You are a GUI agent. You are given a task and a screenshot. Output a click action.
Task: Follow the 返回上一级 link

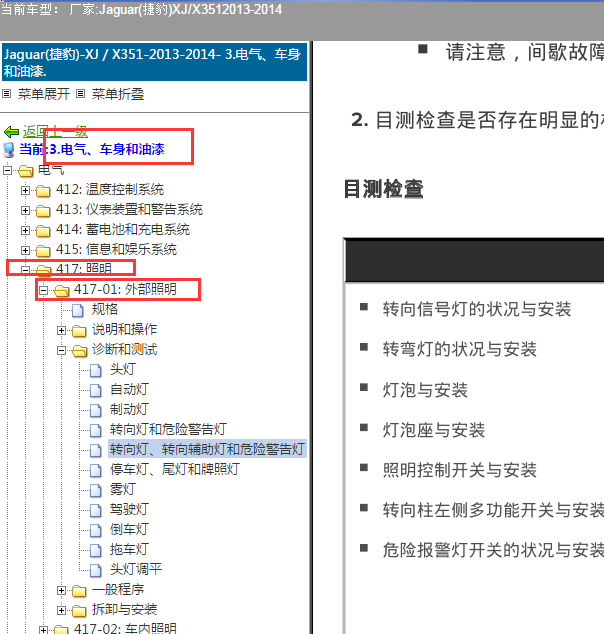pos(55,131)
